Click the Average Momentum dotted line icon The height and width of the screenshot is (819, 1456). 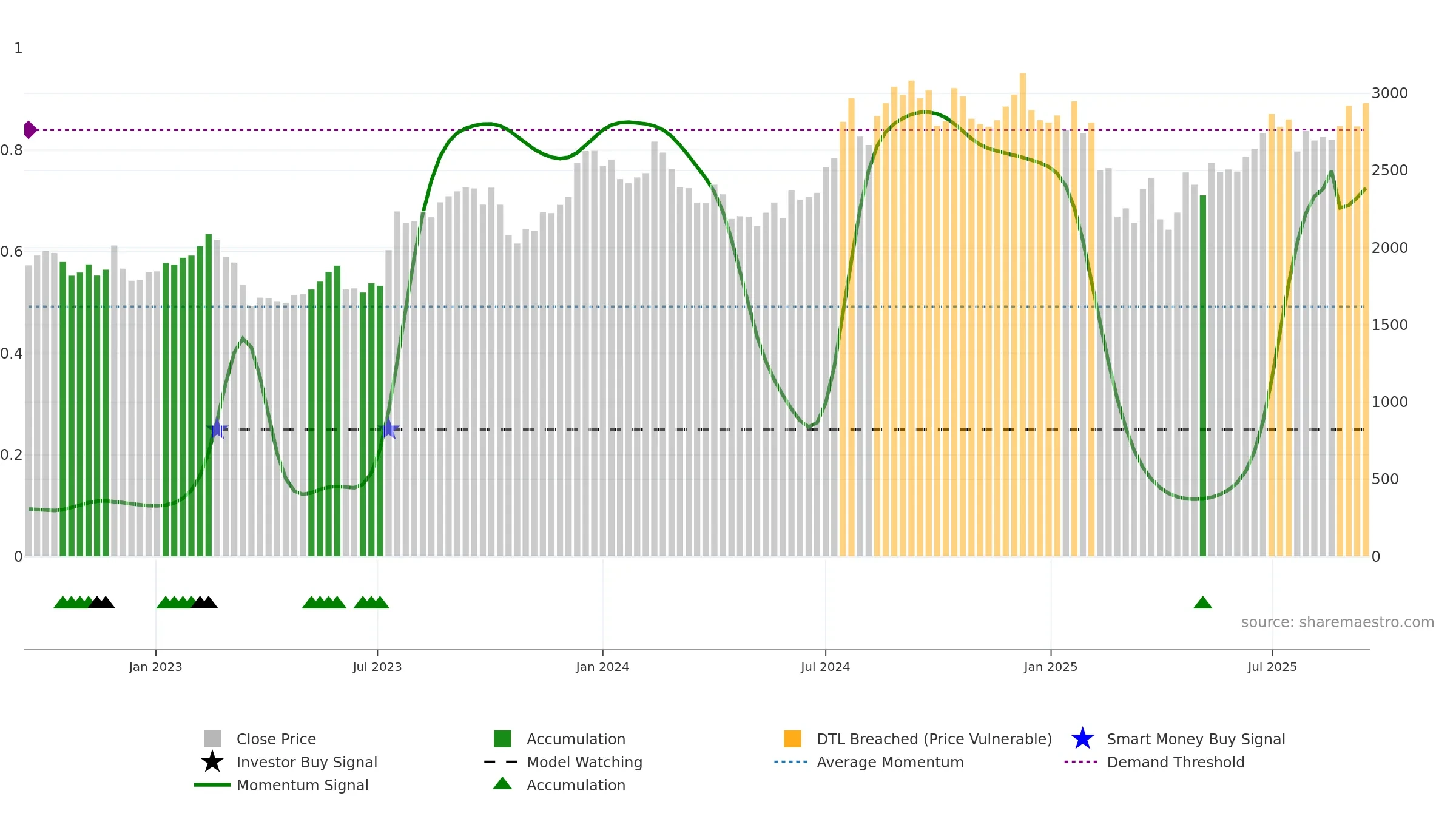(x=791, y=762)
